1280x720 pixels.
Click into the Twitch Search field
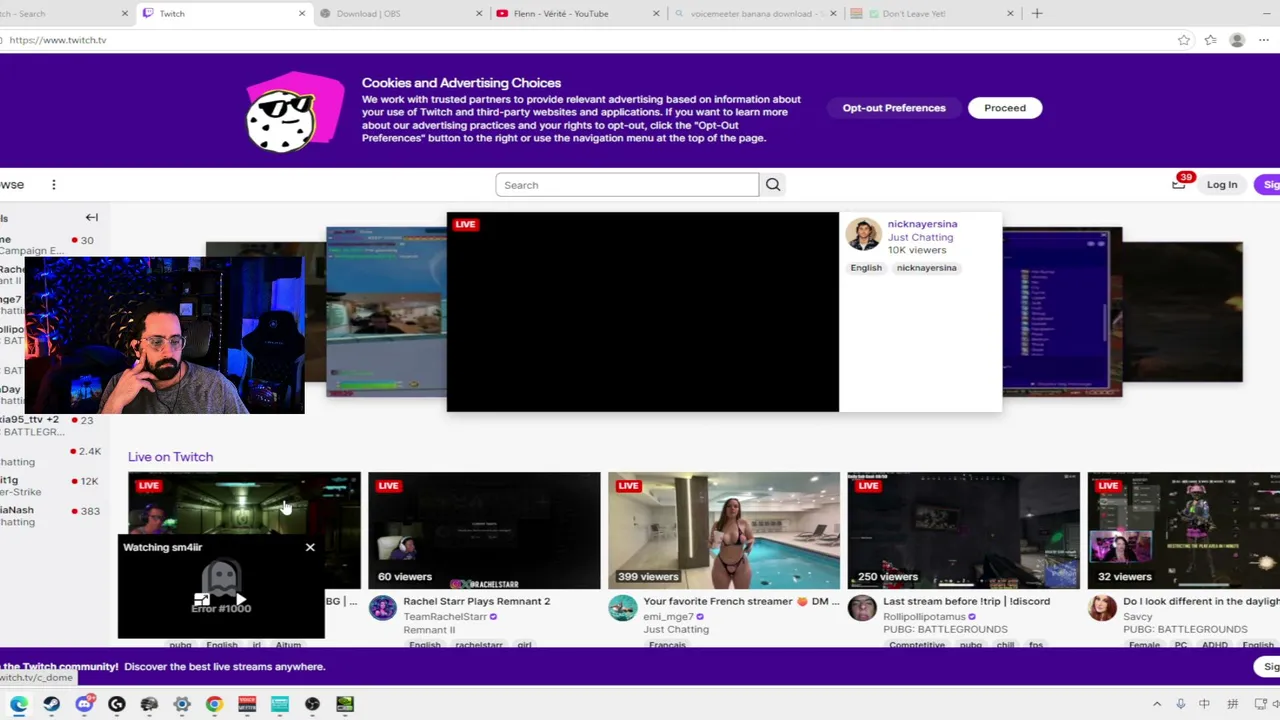coord(627,185)
